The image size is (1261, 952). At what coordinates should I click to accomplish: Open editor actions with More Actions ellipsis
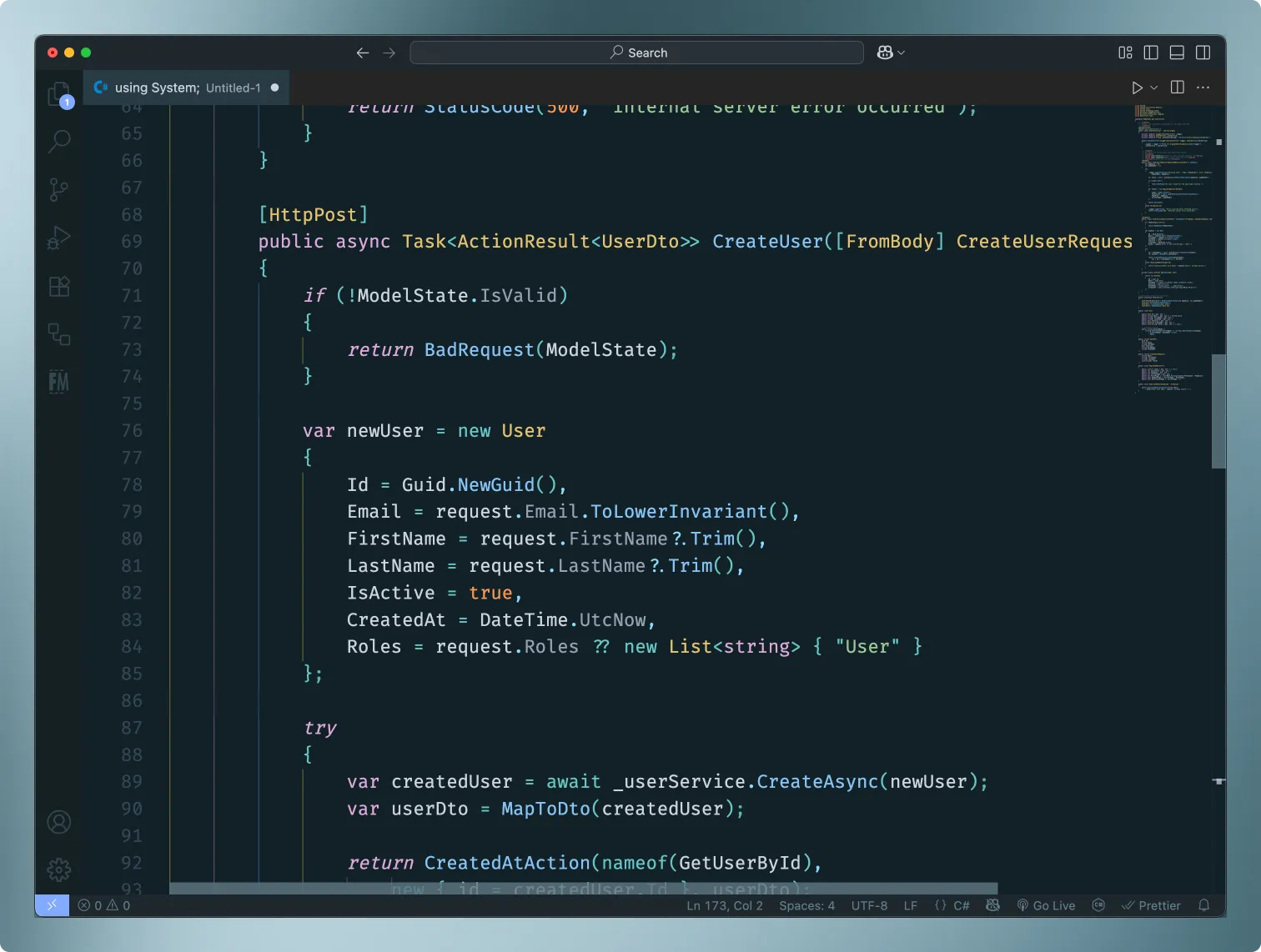1203,87
